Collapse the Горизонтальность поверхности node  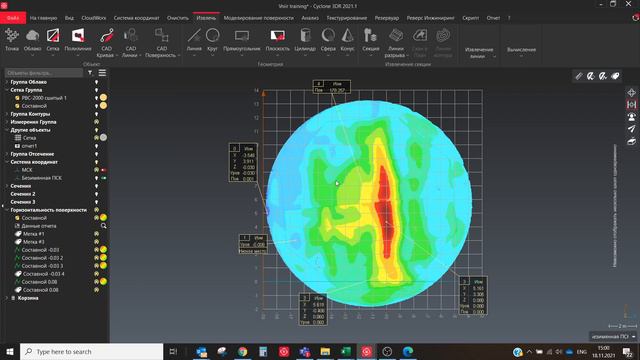pos(7,210)
